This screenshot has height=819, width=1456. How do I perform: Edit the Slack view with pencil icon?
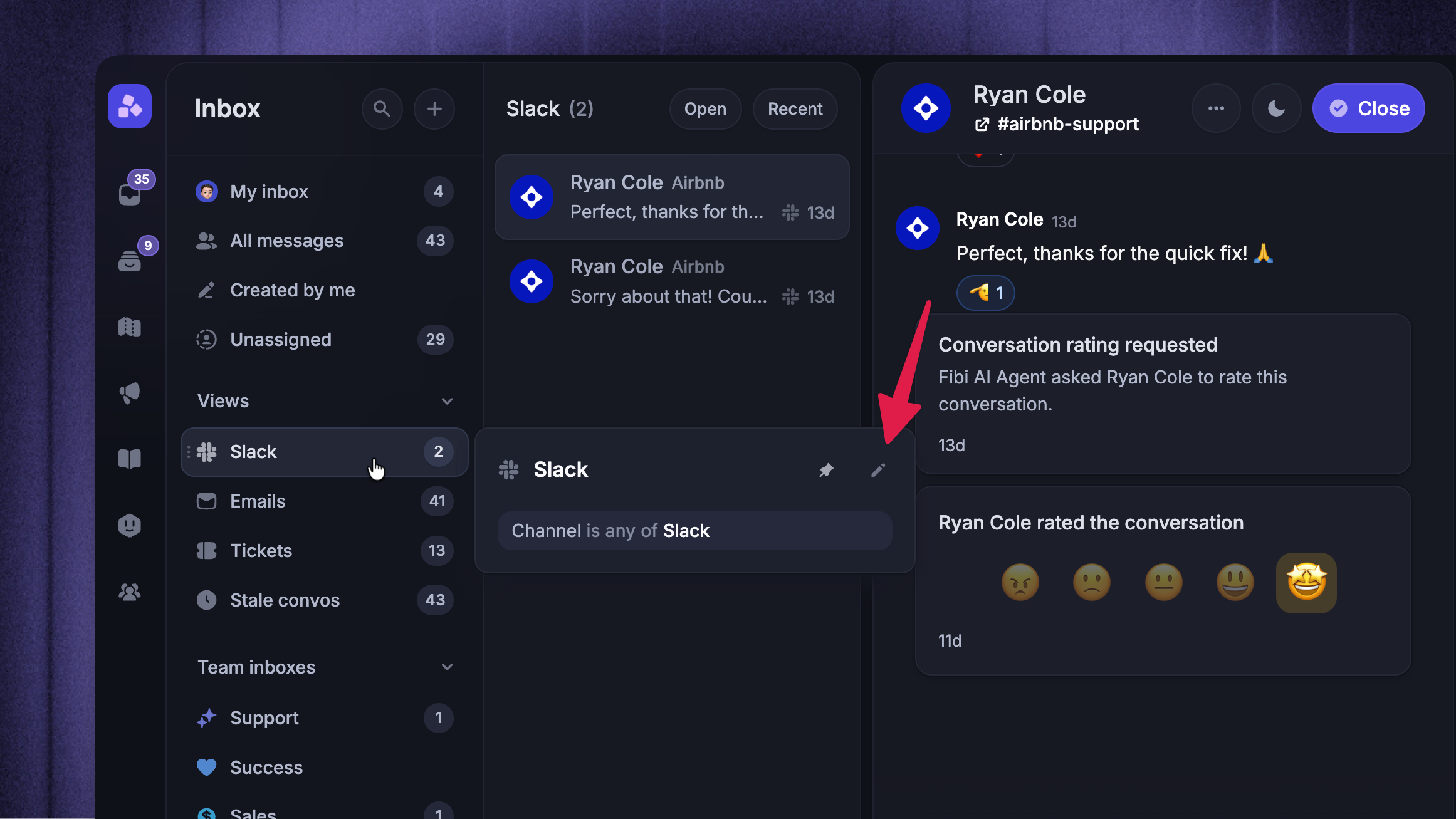pyautogui.click(x=878, y=469)
